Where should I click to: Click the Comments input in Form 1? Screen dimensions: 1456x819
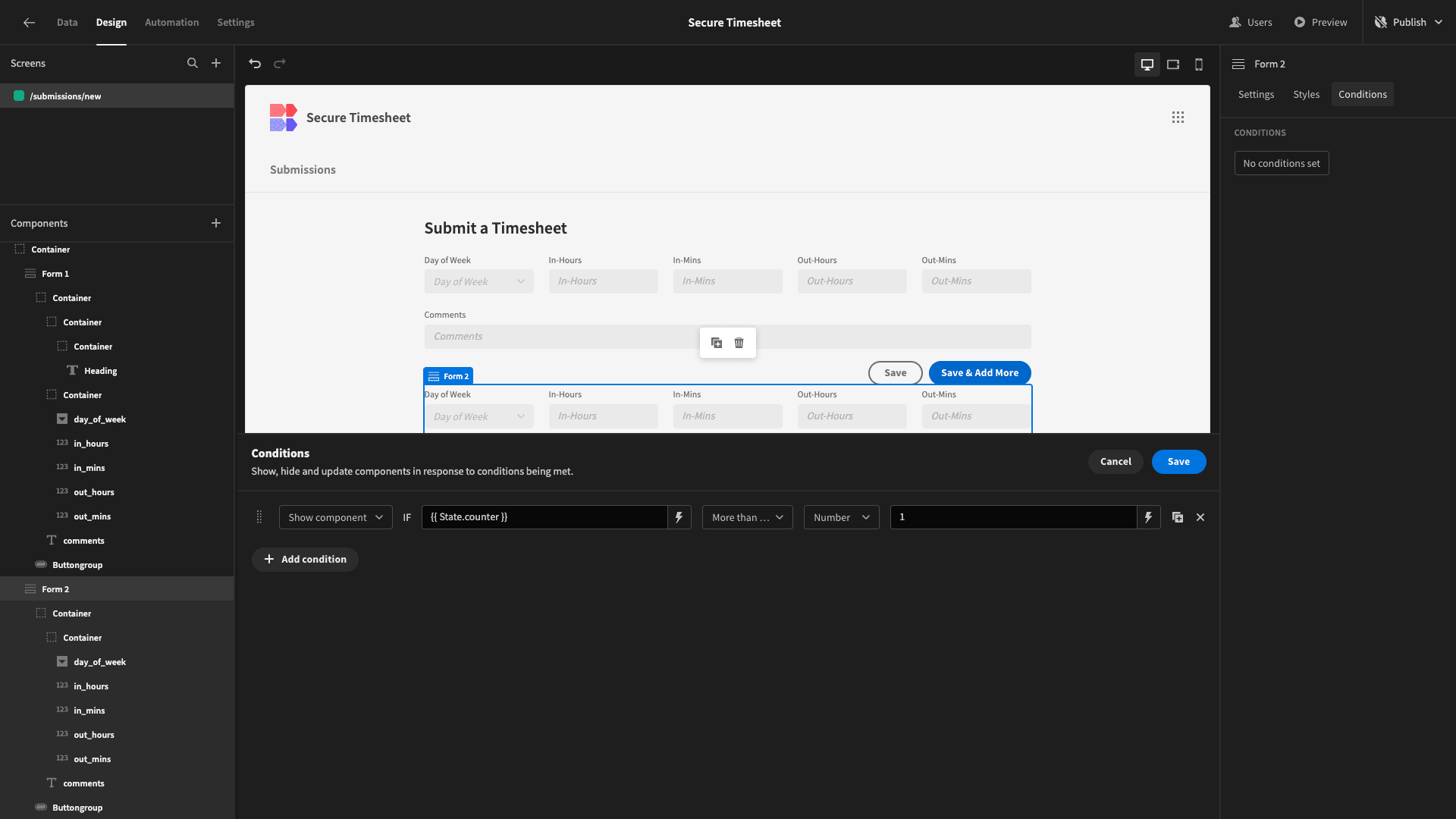(x=728, y=337)
